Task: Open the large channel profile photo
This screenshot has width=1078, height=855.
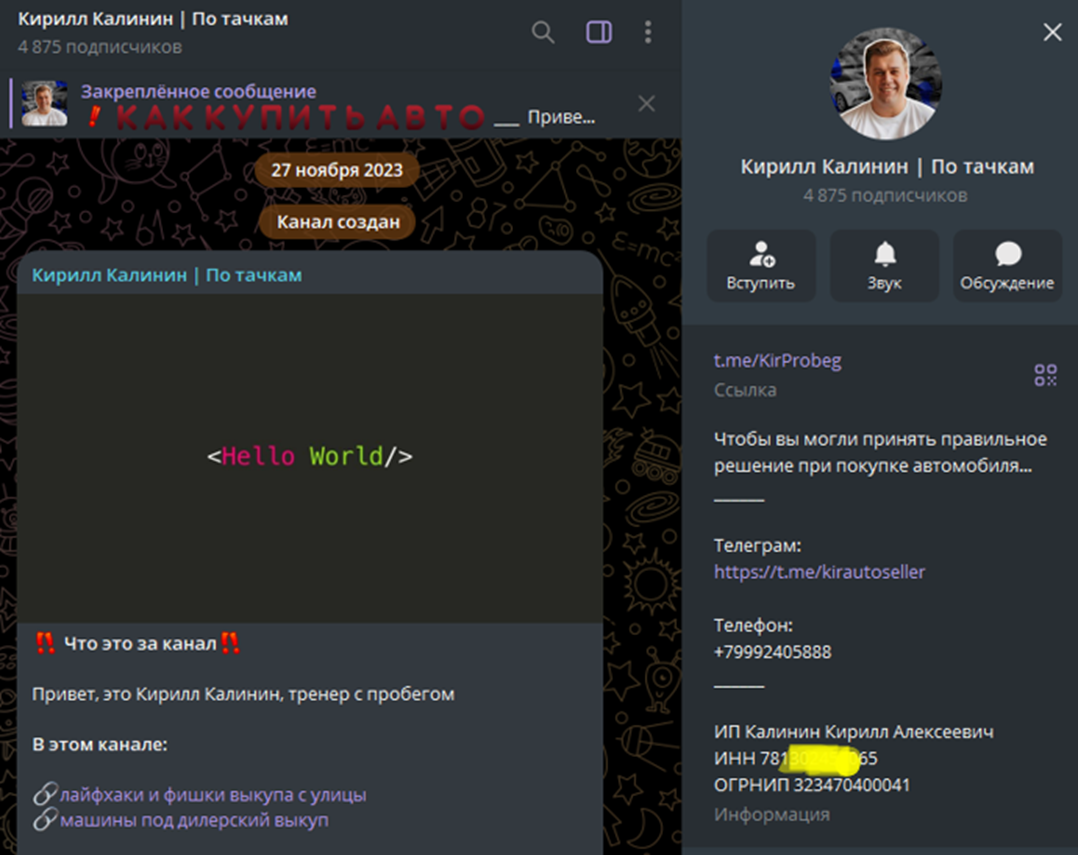Action: (886, 84)
